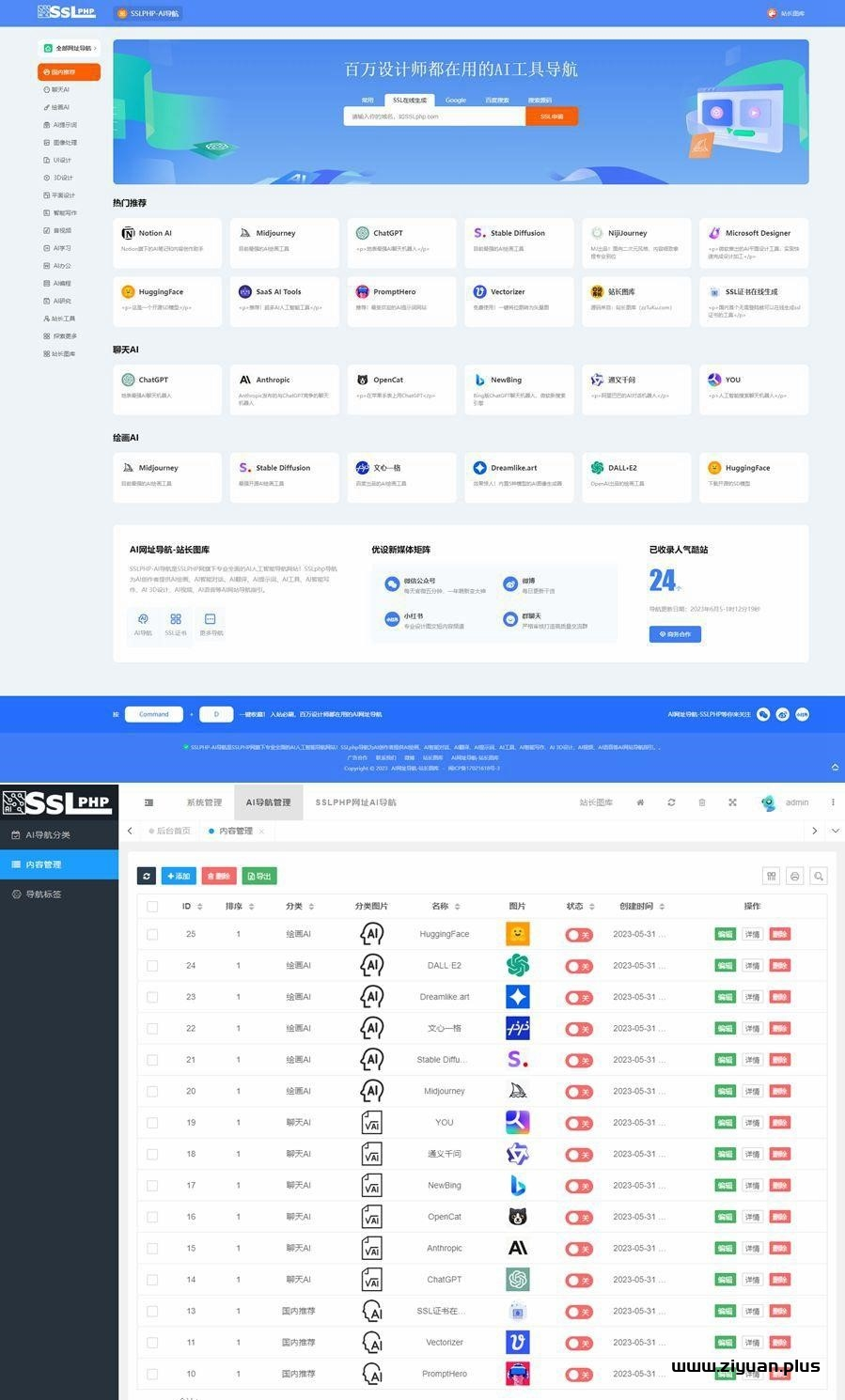Click the AI导航 icon in footer info card
This screenshot has height=1400, width=845.
143,619
